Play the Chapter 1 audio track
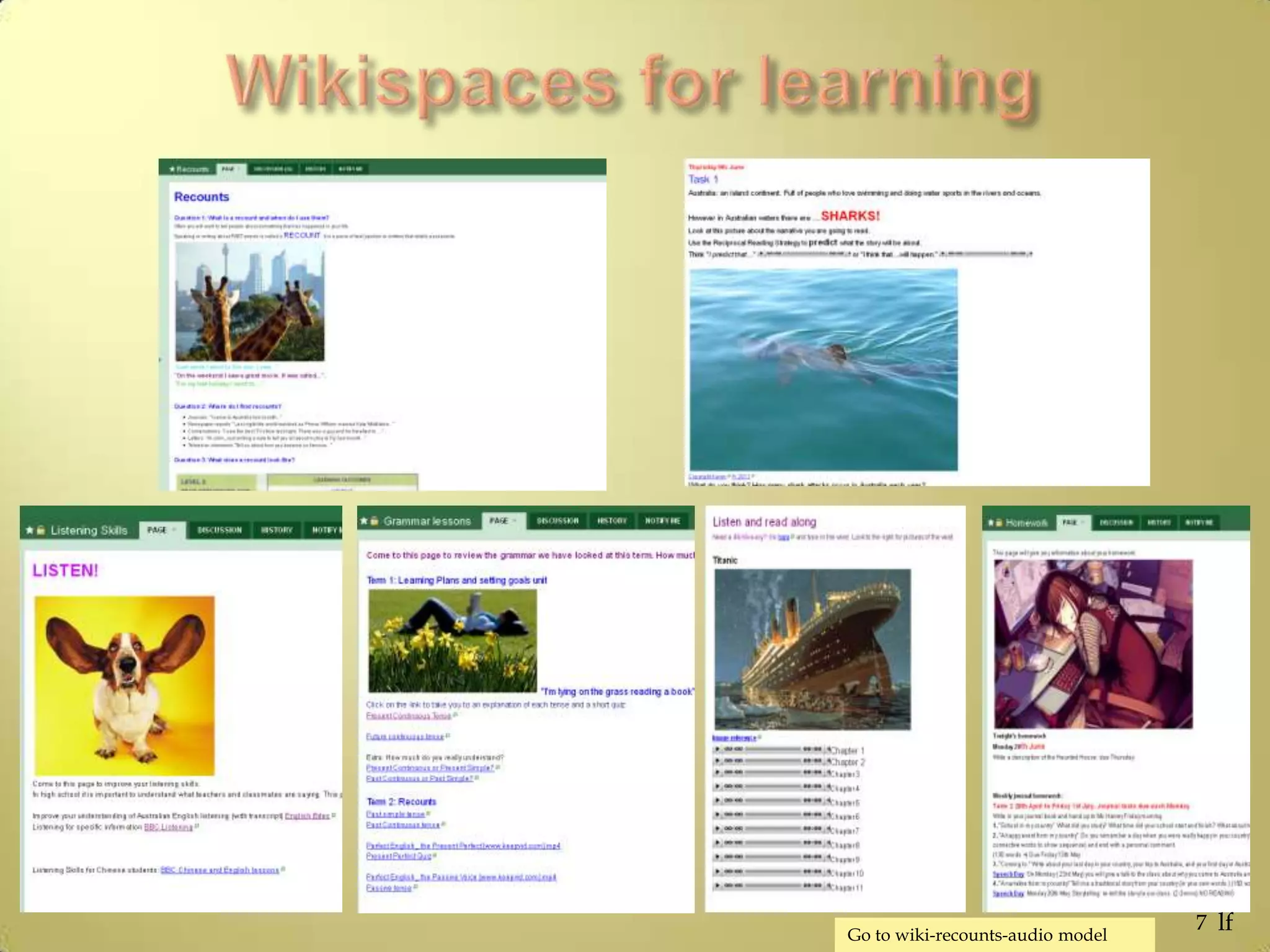Image resolution: width=1270 pixels, height=952 pixels. 717,749
